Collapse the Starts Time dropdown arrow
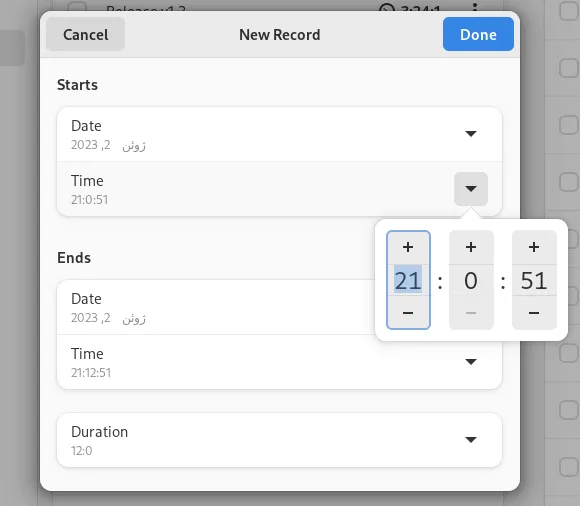The image size is (580, 506). (x=471, y=189)
